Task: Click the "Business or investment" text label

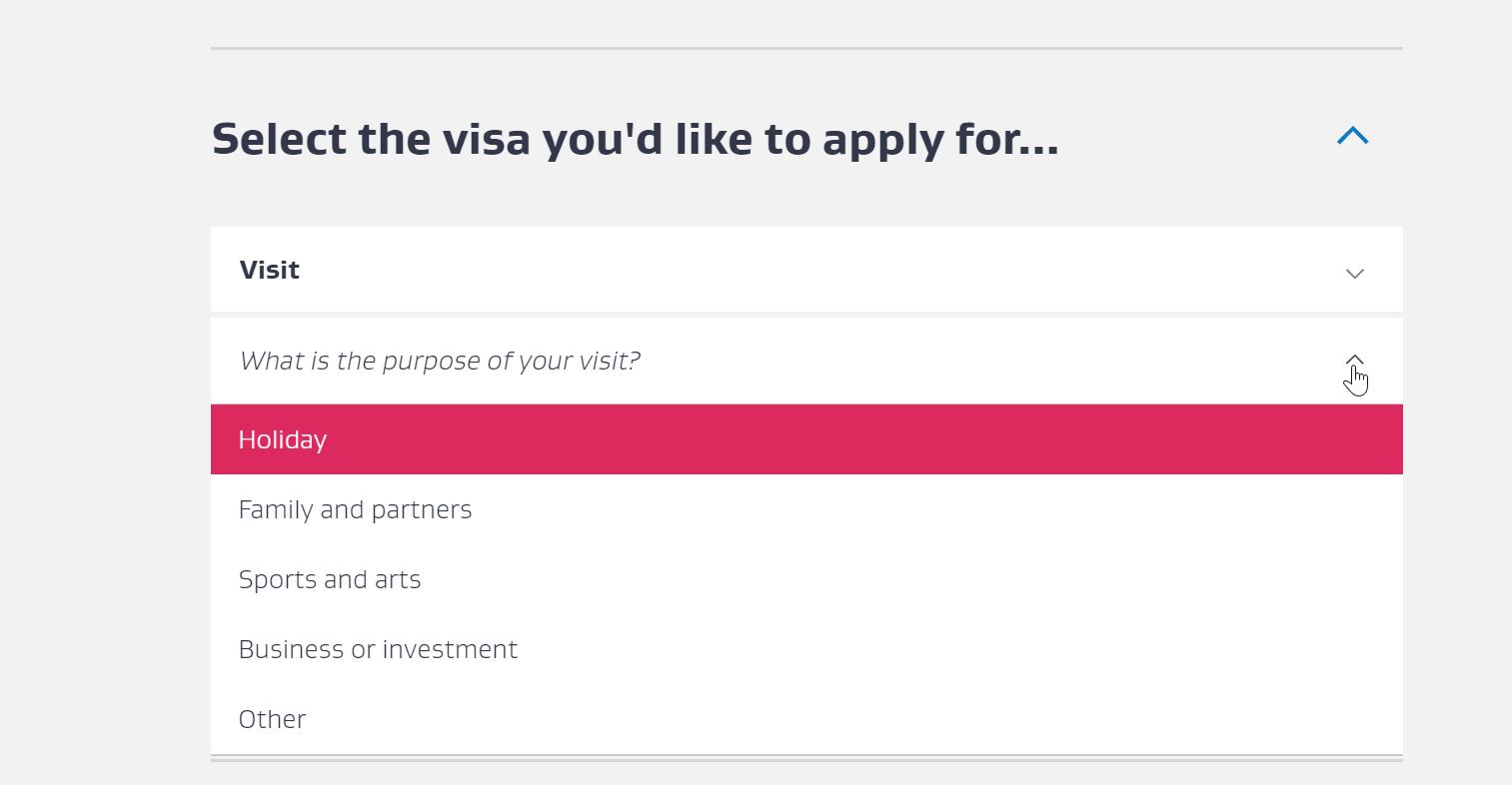Action: [378, 649]
